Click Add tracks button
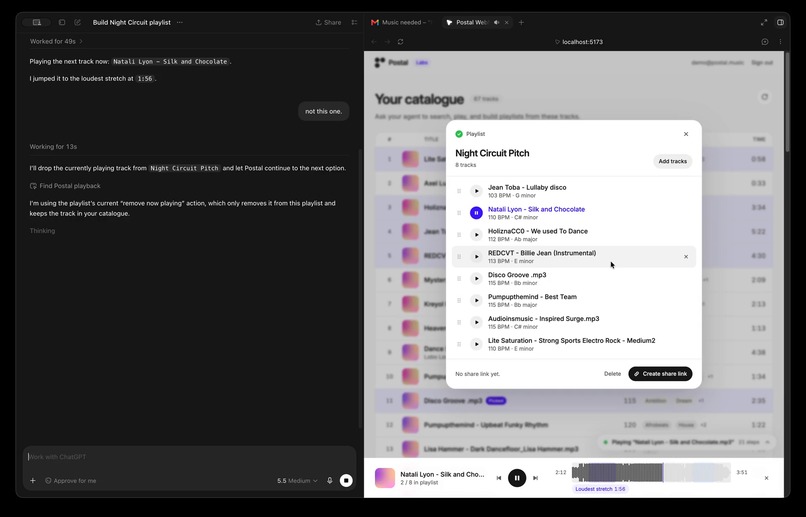Image resolution: width=806 pixels, height=517 pixels. pos(672,161)
